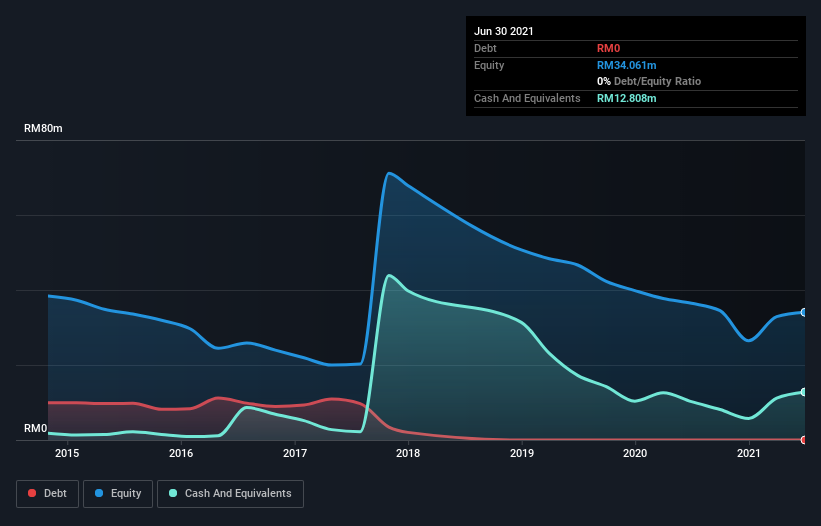The width and height of the screenshot is (821, 526).
Task: Click the RM80m y-axis label
Action: [x=43, y=128]
